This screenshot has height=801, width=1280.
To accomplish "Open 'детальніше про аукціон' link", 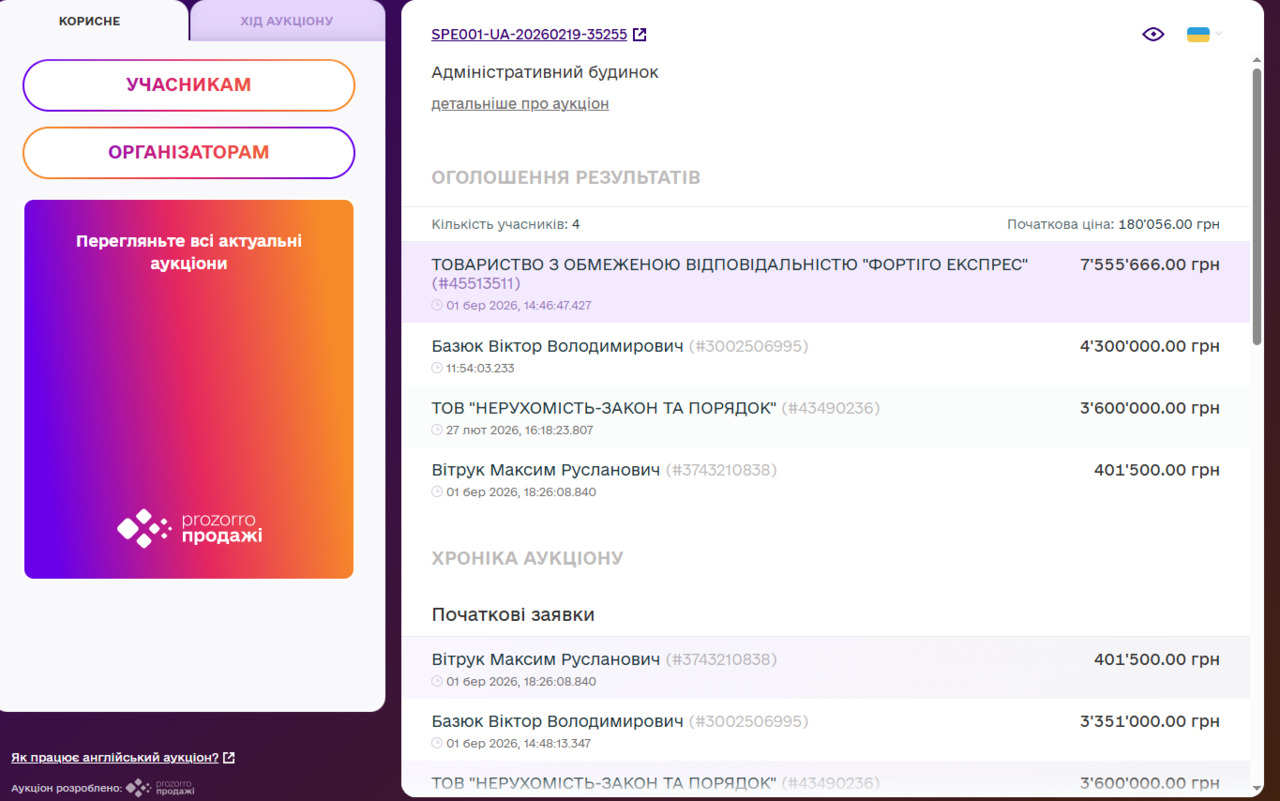I will (x=520, y=104).
